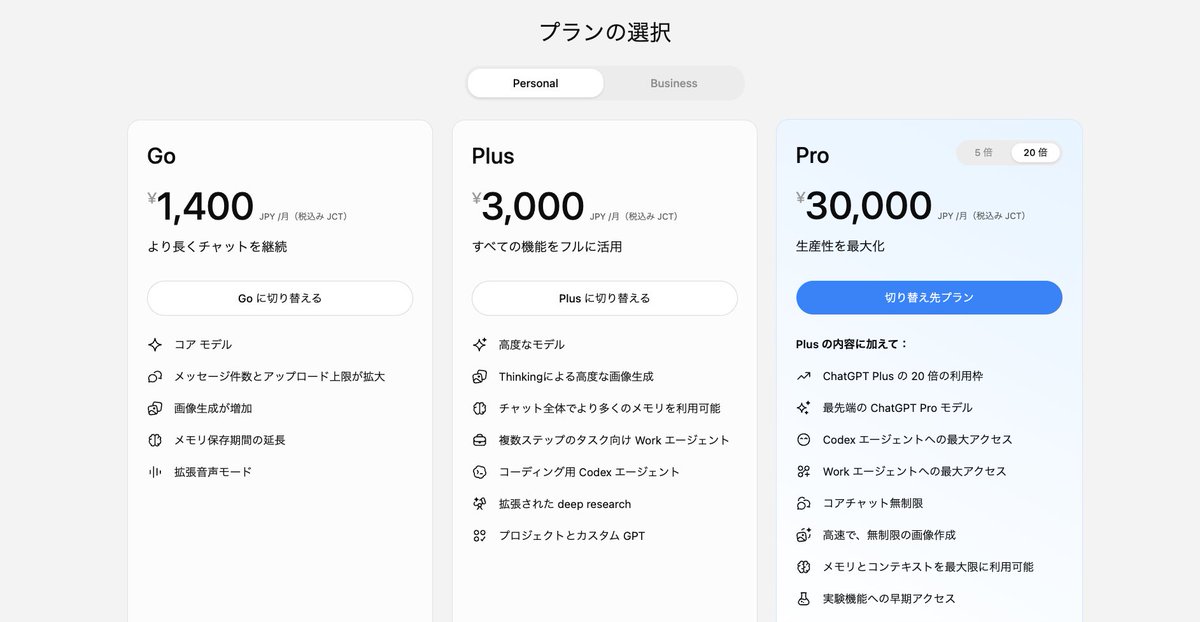
Task: Click the image icon beside 高速で、無制限の画像作成
Action: point(803,535)
